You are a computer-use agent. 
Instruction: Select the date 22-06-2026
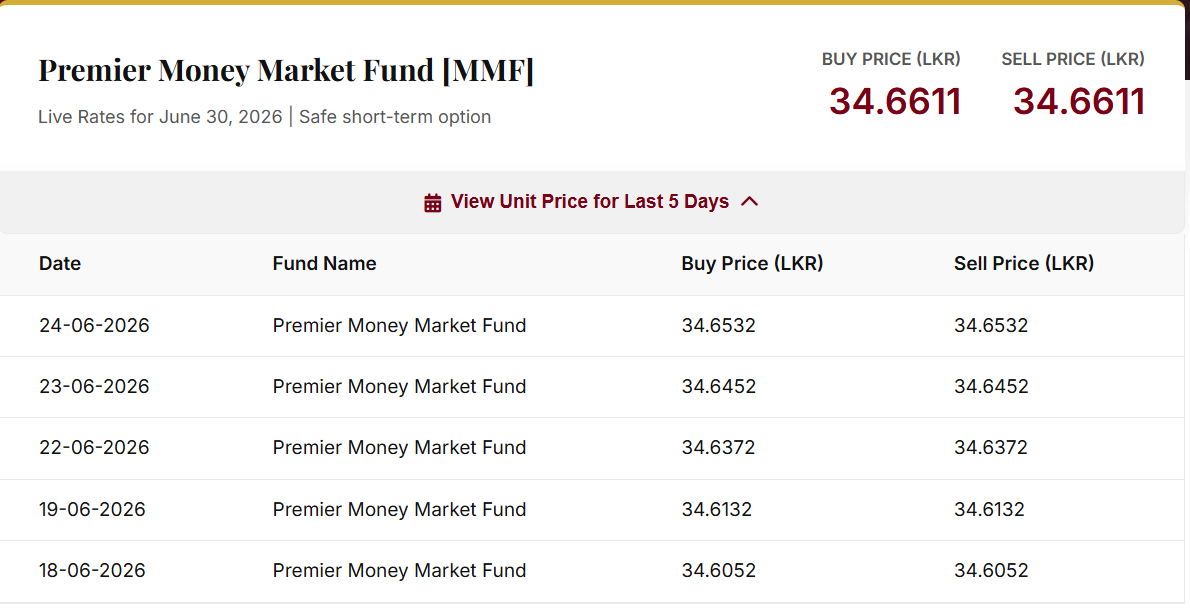tap(94, 448)
